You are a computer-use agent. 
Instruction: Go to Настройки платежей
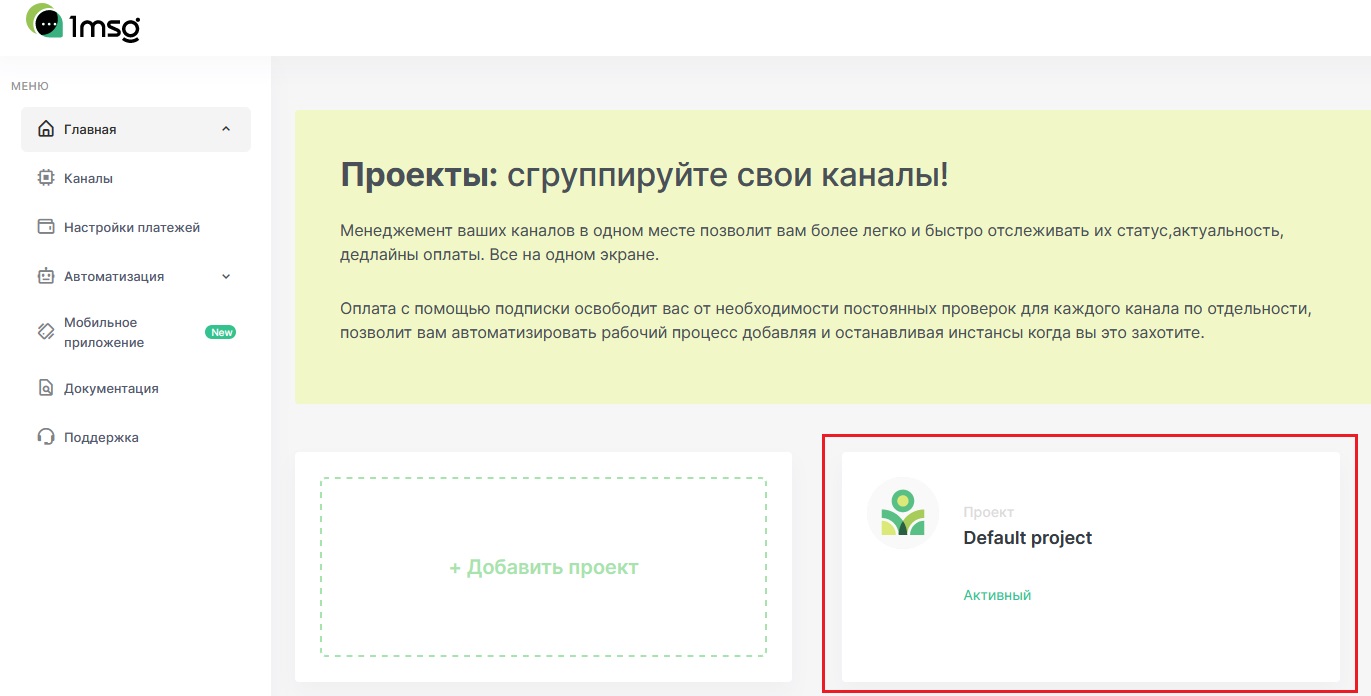pyautogui.click(x=132, y=227)
